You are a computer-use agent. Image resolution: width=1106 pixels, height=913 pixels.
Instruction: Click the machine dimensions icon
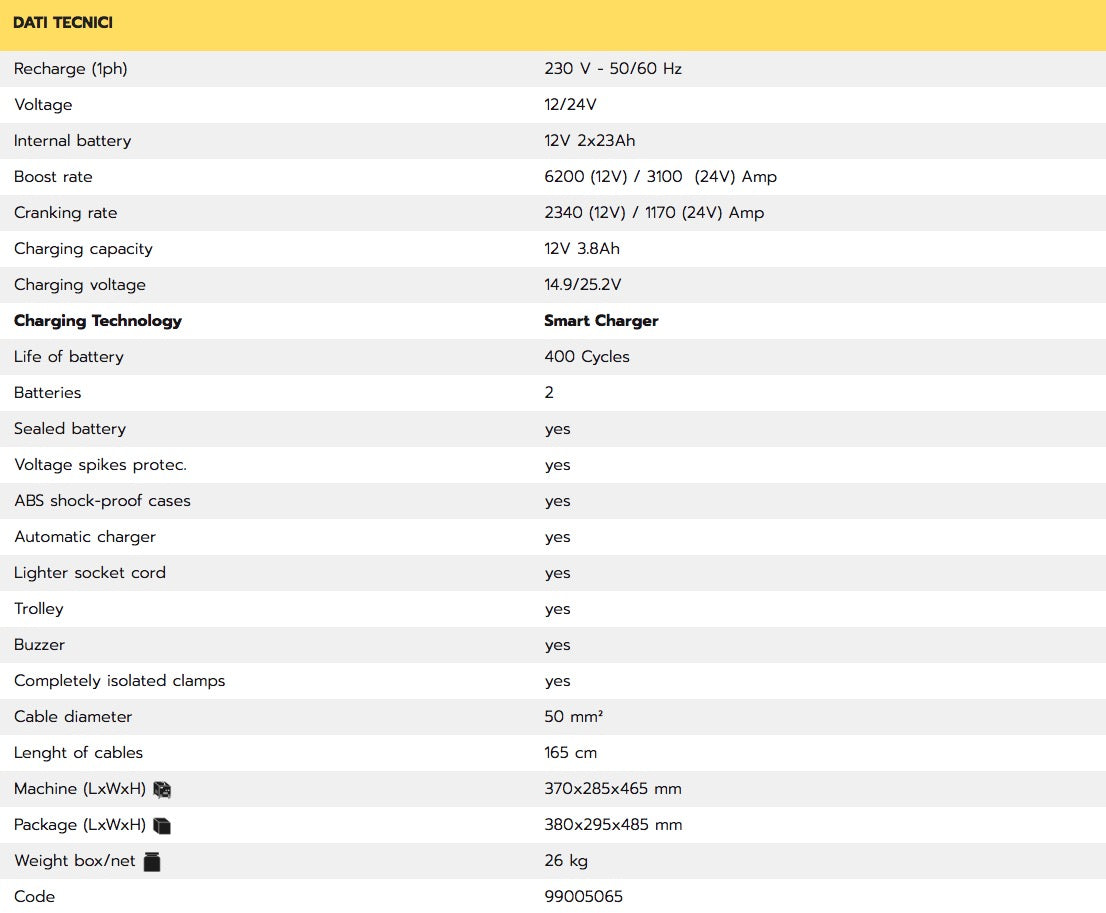pyautogui.click(x=162, y=789)
